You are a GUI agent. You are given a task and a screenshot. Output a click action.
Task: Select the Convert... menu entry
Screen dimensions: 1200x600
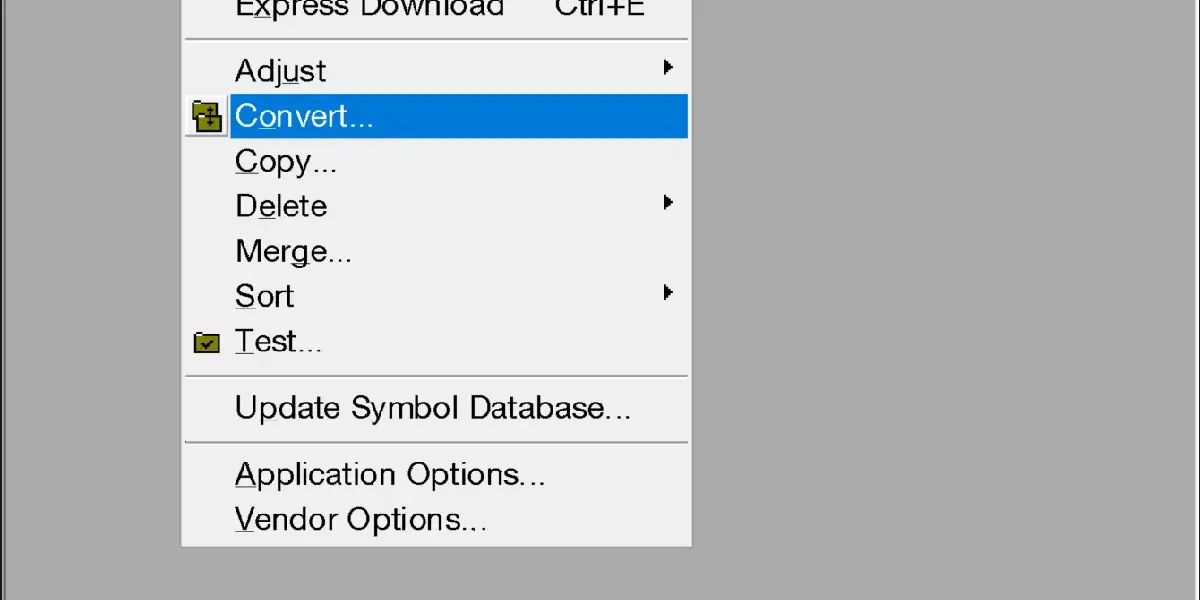[x=304, y=117]
